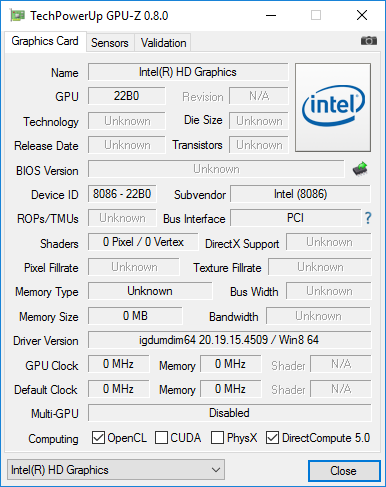Toggle the PhysX checkbox
Viewport: 386px width, 487px height.
217,438
